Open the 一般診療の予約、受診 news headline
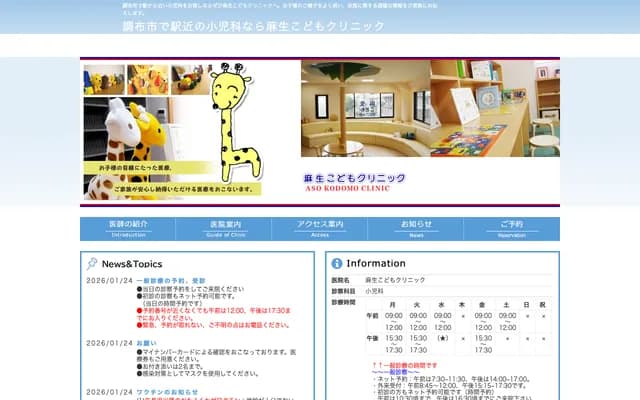Viewport: 640px width, 400px height. pyautogui.click(x=171, y=281)
